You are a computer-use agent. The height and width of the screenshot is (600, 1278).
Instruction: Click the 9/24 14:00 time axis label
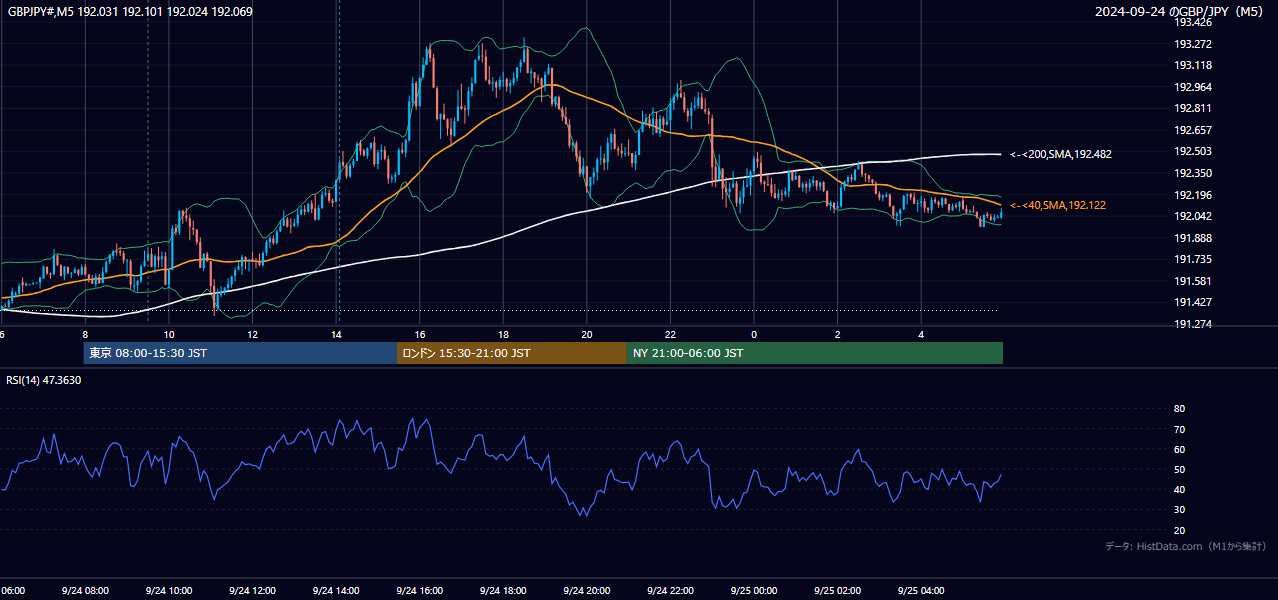[336, 591]
